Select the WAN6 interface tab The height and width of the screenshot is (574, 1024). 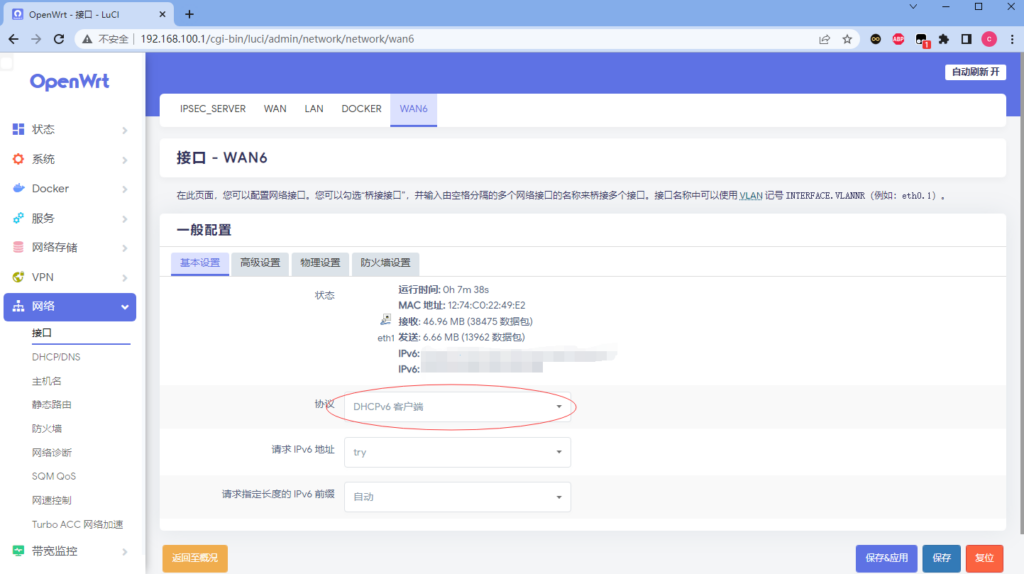(x=413, y=109)
